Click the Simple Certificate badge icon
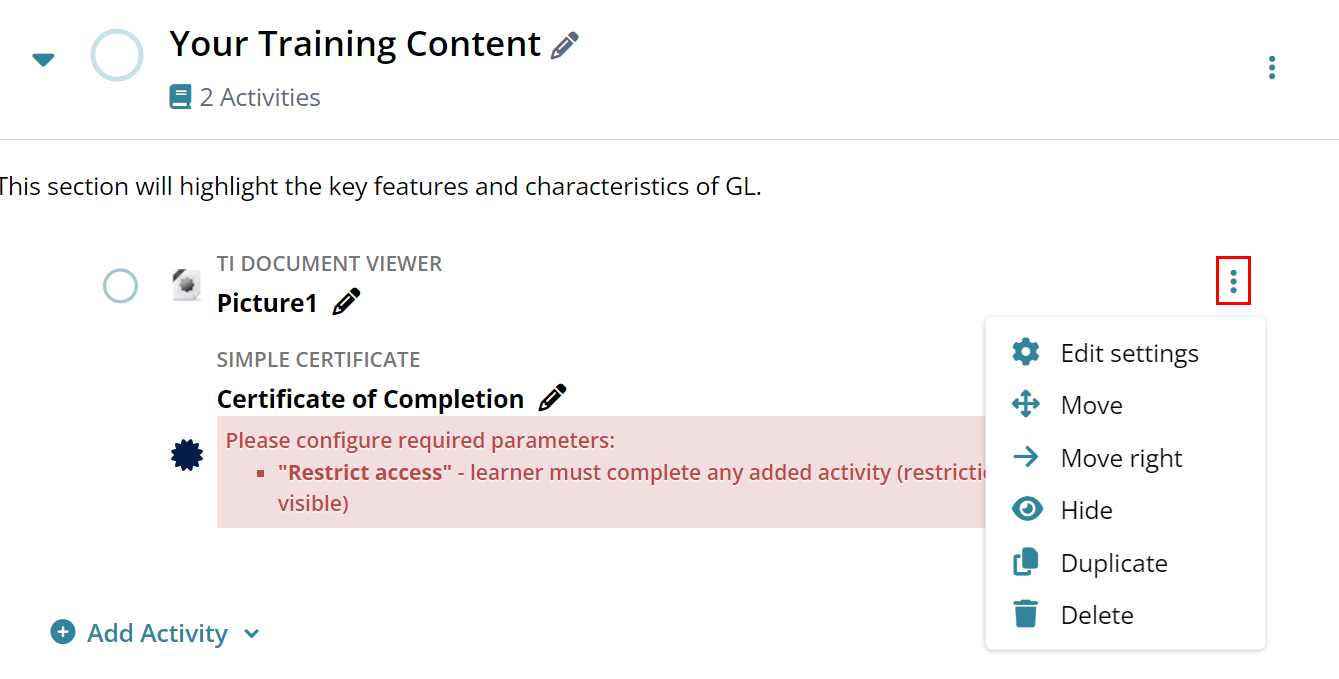Screen dimensions: 1339x679 [x=187, y=456]
